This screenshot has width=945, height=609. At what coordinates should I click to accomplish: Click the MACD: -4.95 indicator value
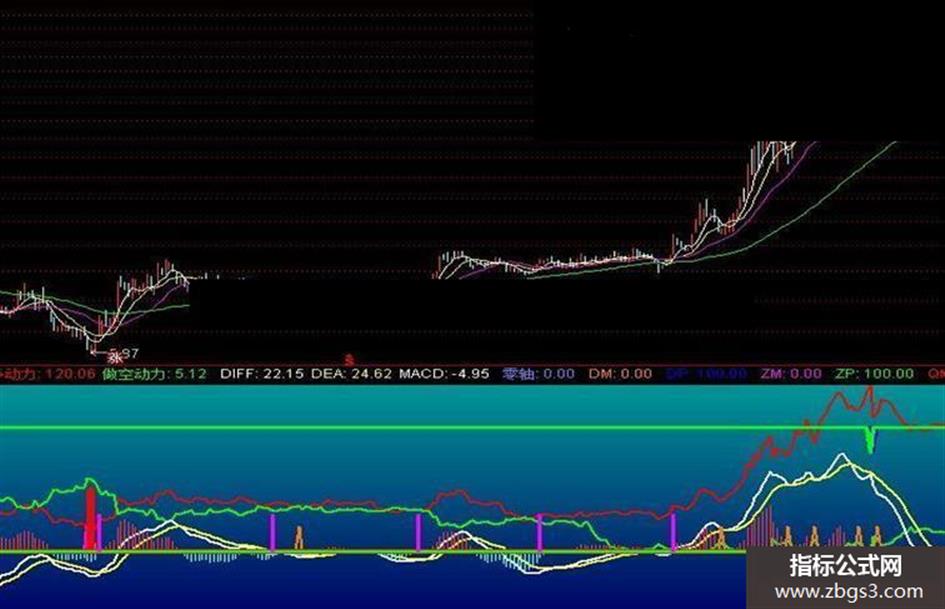pyautogui.click(x=444, y=374)
